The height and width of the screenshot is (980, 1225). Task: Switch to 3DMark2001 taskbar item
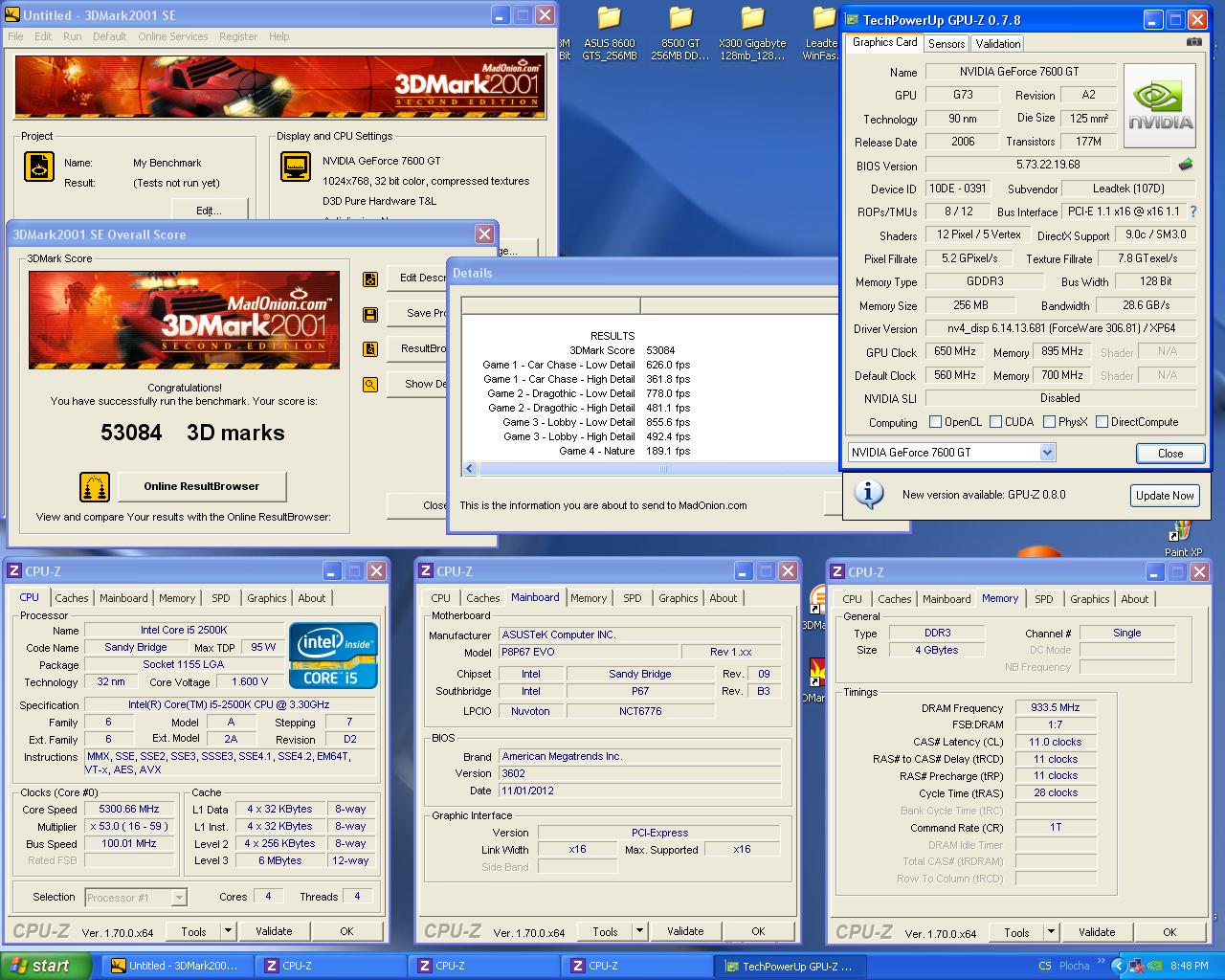click(x=176, y=966)
